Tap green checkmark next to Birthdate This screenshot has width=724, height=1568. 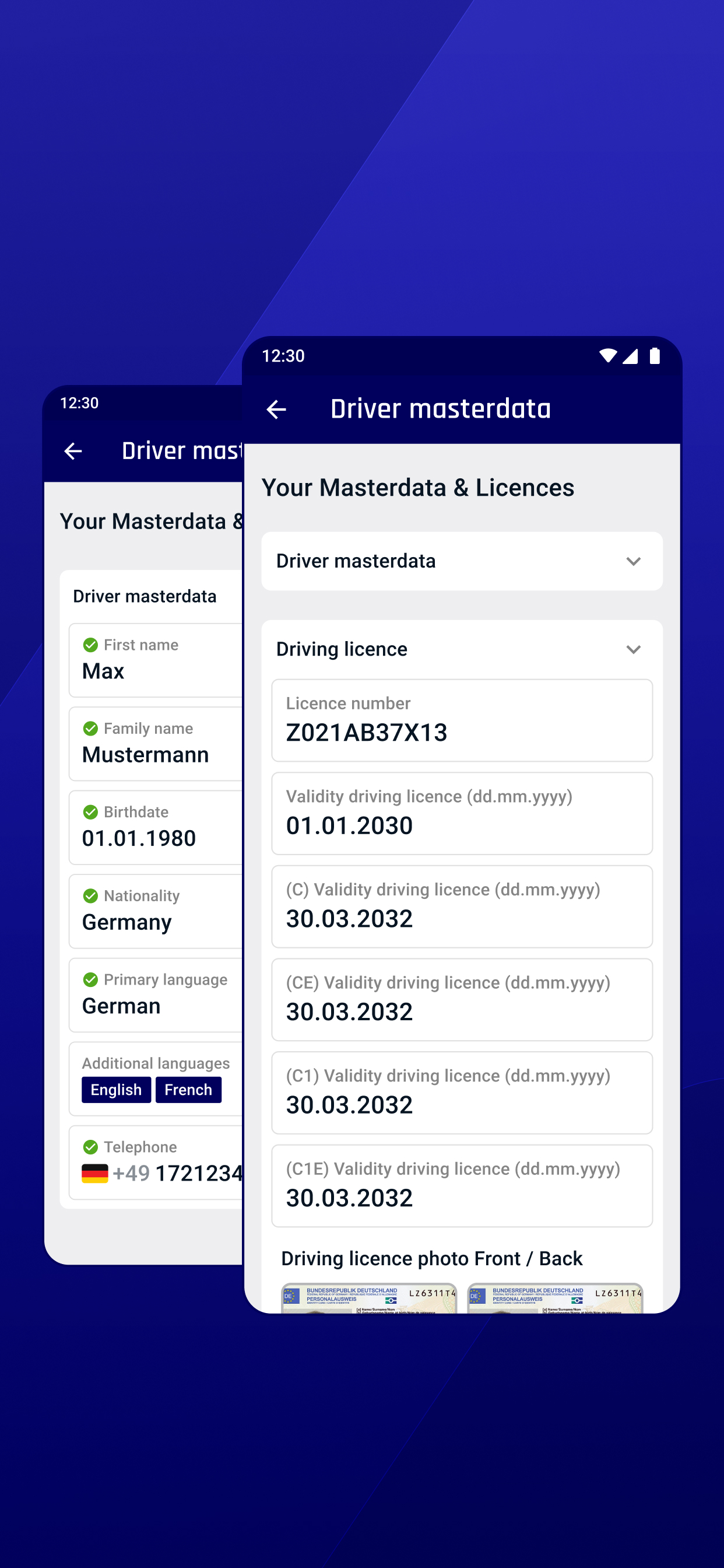[x=91, y=812]
